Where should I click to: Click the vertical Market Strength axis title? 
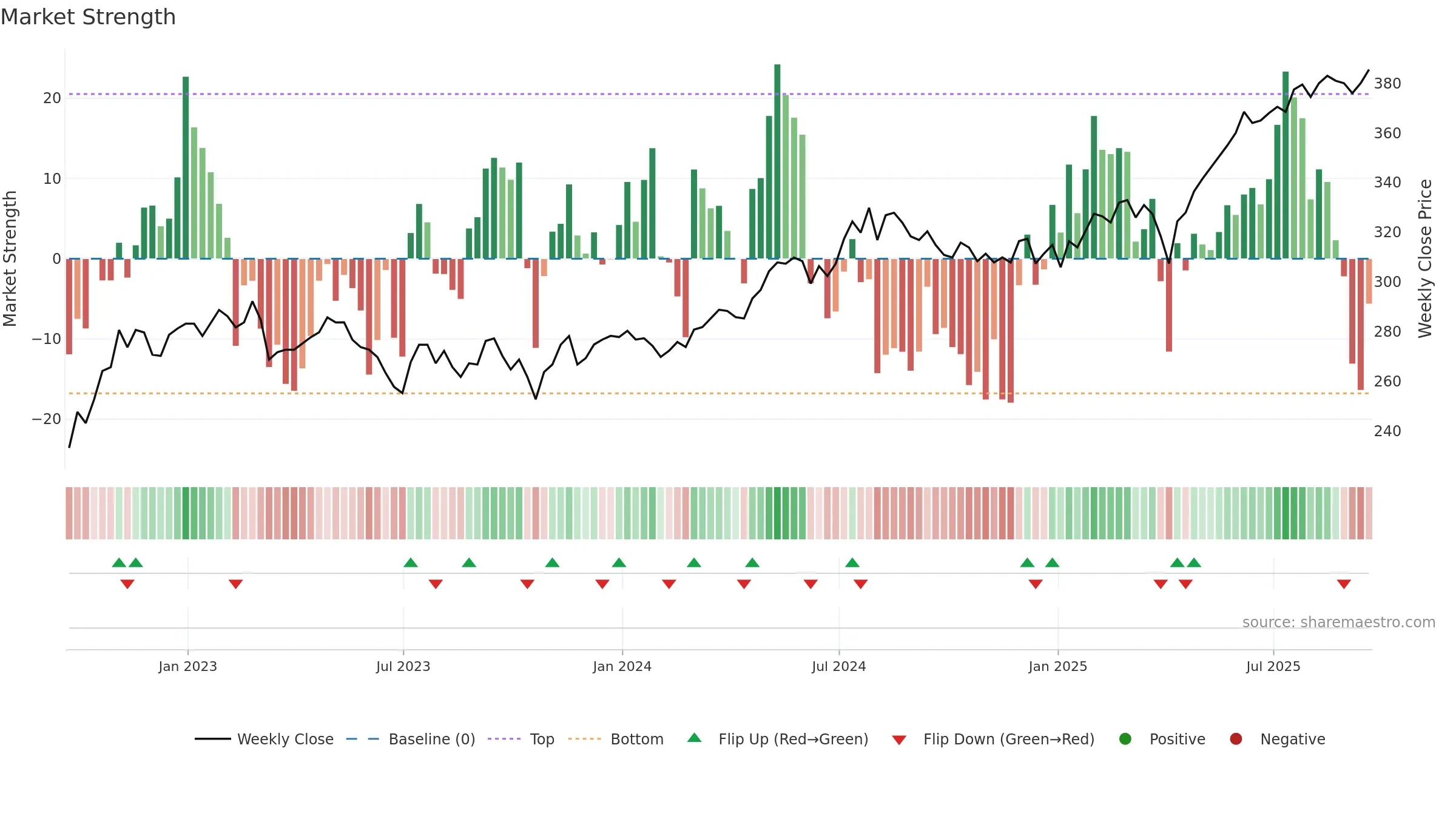pyautogui.click(x=10, y=258)
